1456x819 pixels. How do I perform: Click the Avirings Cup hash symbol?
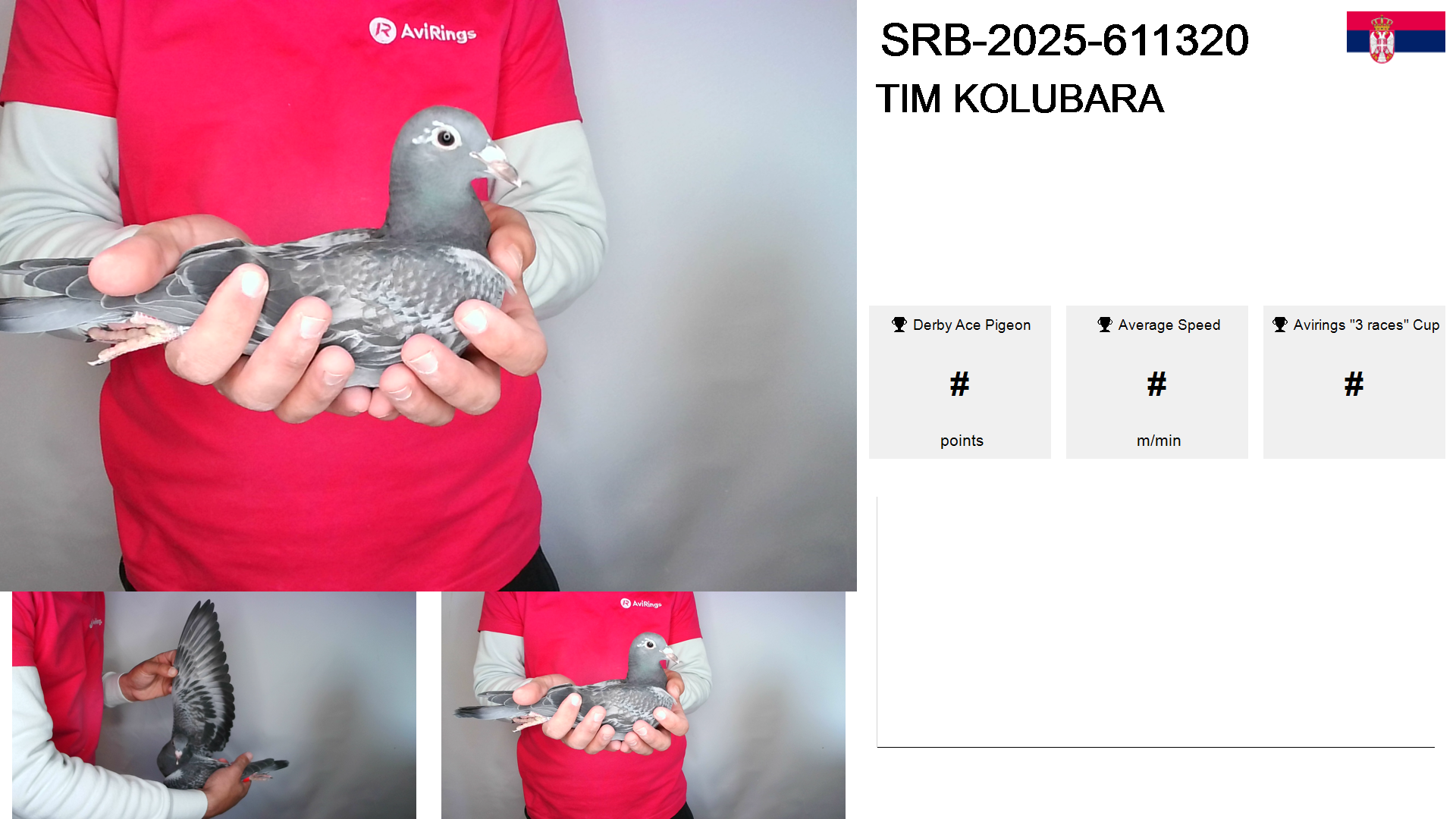[1354, 384]
